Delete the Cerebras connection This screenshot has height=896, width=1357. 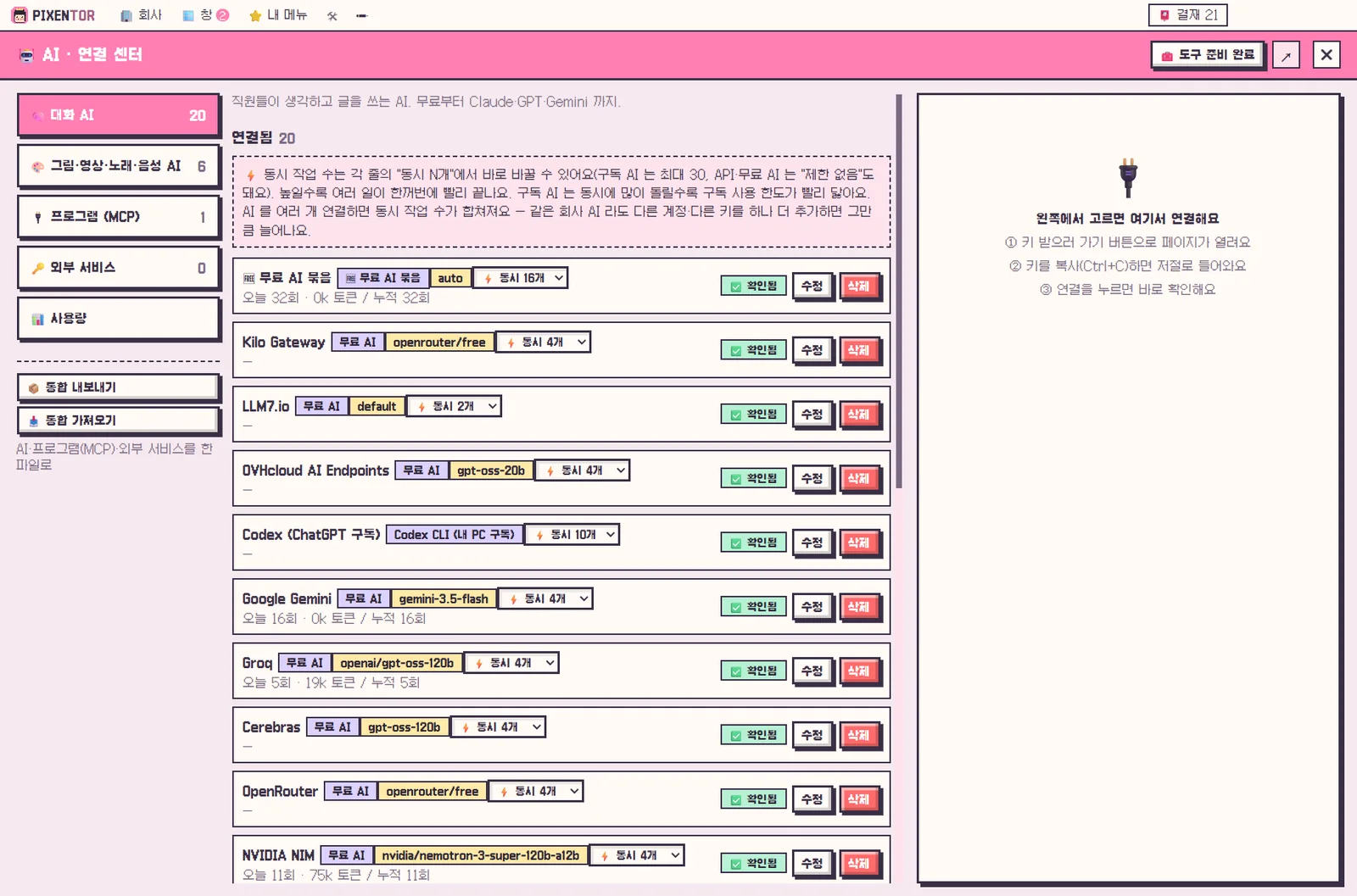[858, 736]
